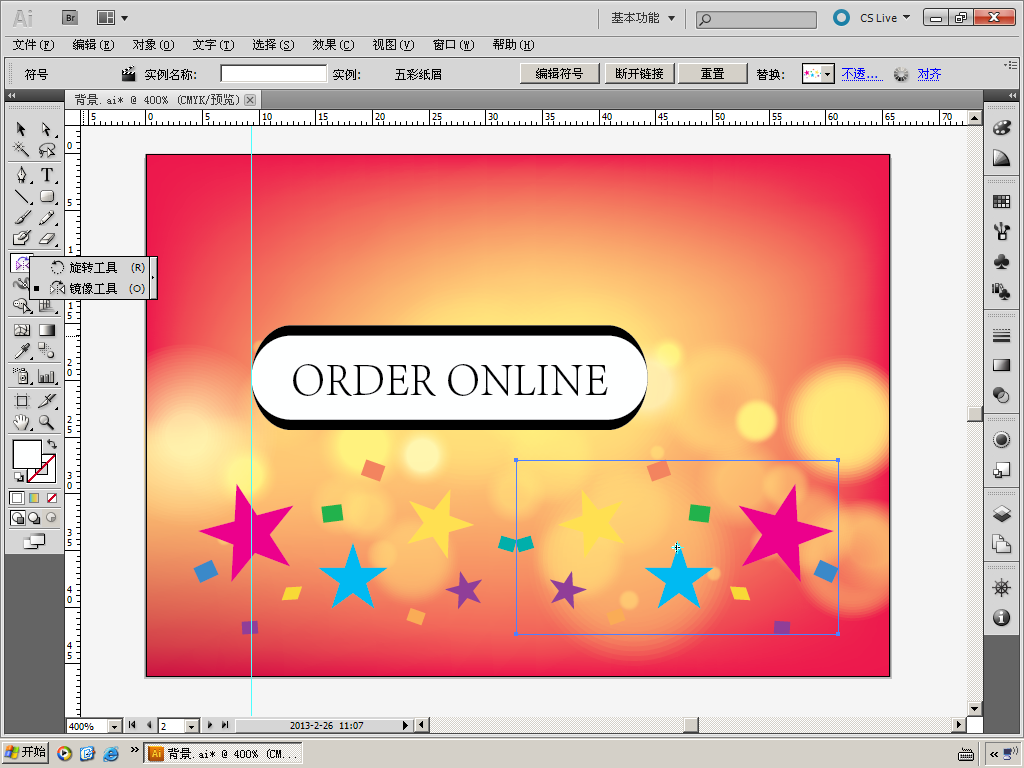The height and width of the screenshot is (768, 1024).
Task: Reset to default fill and stroke
Action: (18, 477)
